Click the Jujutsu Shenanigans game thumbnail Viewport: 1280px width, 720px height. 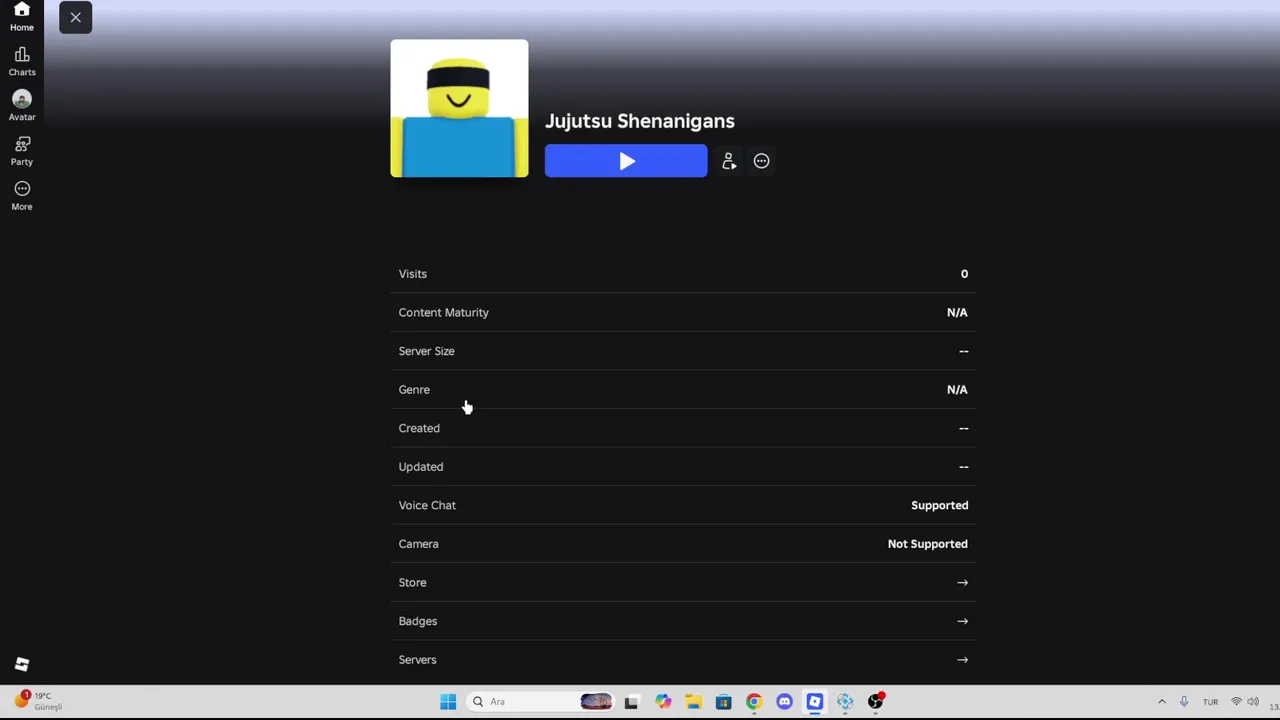click(459, 108)
